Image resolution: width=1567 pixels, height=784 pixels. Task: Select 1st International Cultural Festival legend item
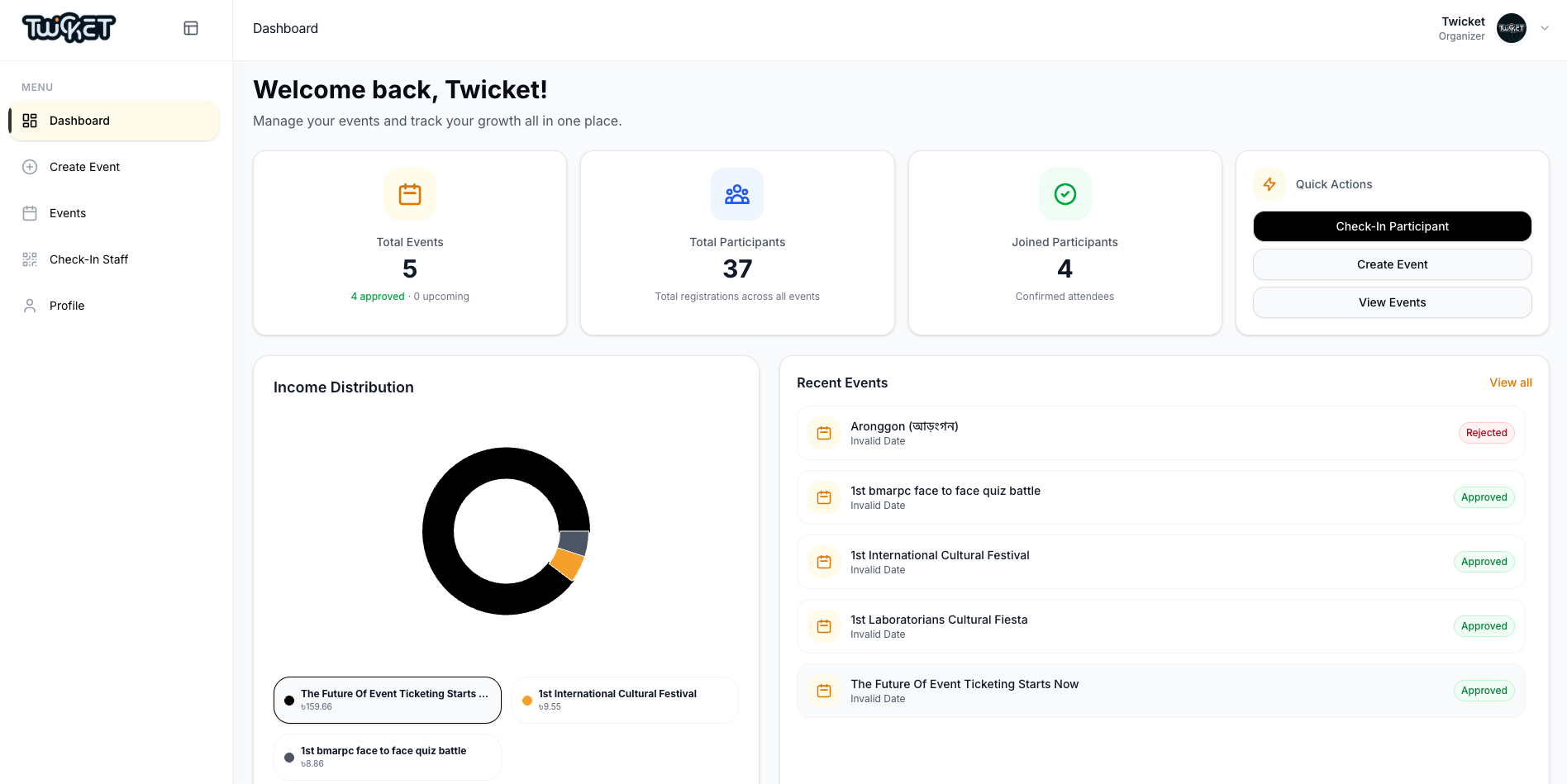pyautogui.click(x=625, y=700)
